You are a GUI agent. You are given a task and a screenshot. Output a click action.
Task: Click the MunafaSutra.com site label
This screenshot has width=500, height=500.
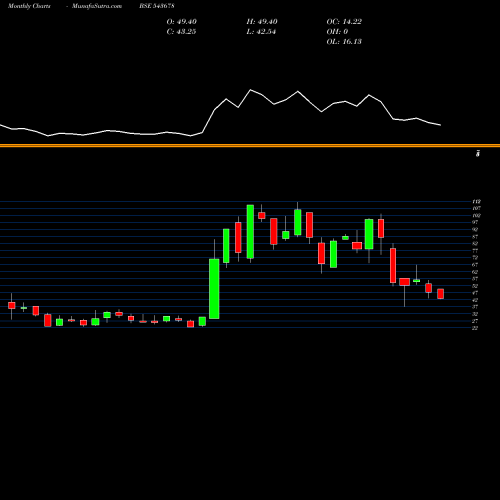(97, 6)
